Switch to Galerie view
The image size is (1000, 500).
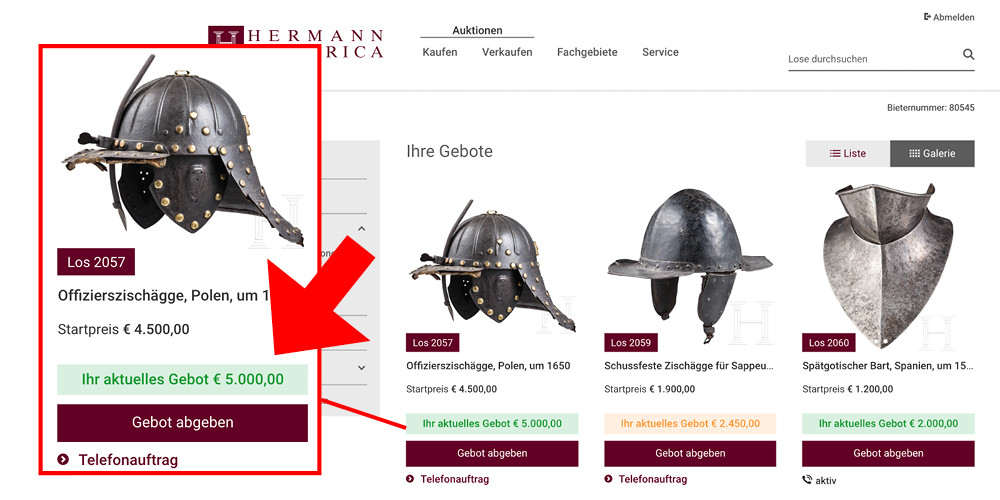coord(932,154)
